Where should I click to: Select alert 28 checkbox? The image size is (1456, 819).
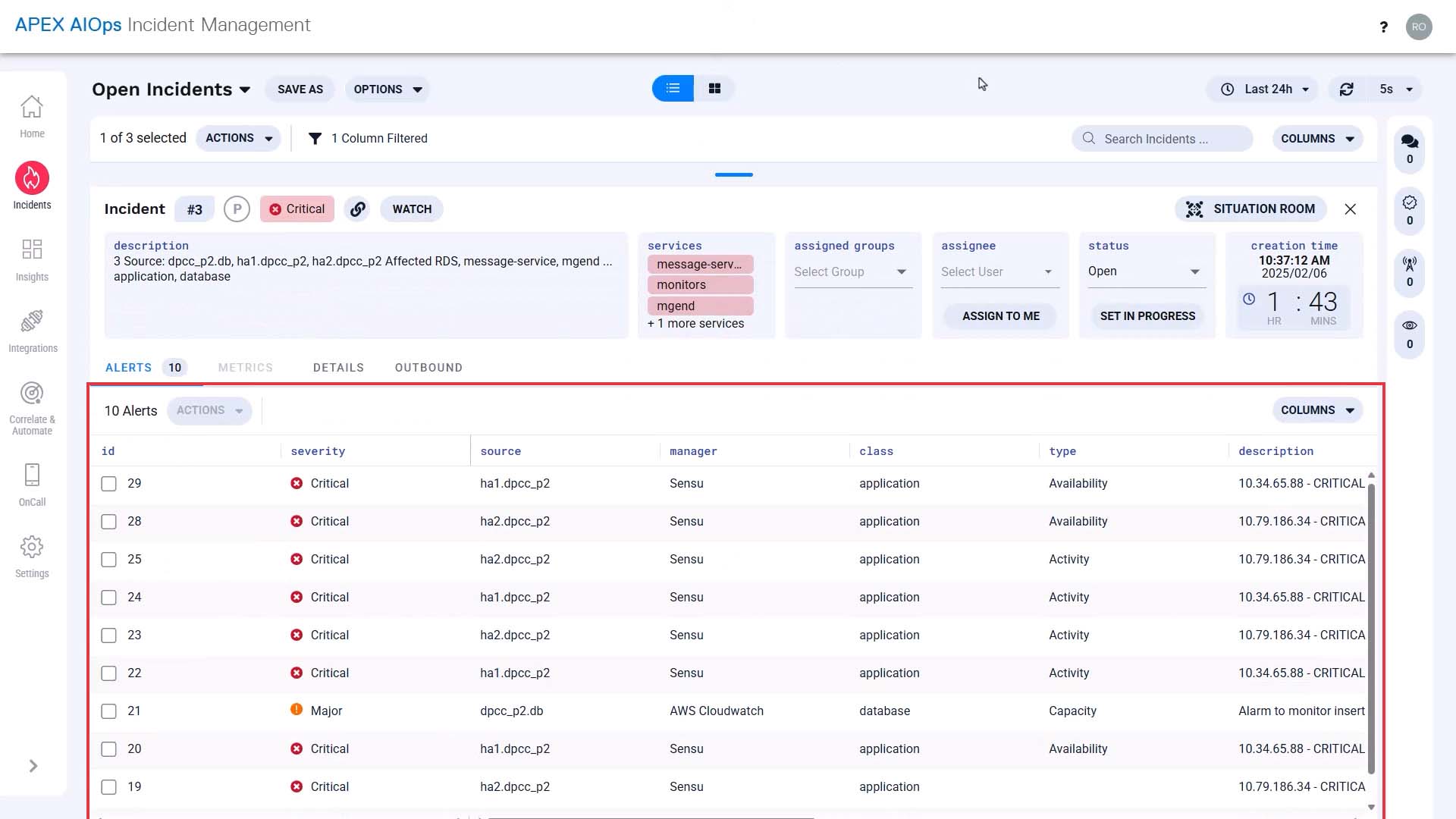coord(109,522)
